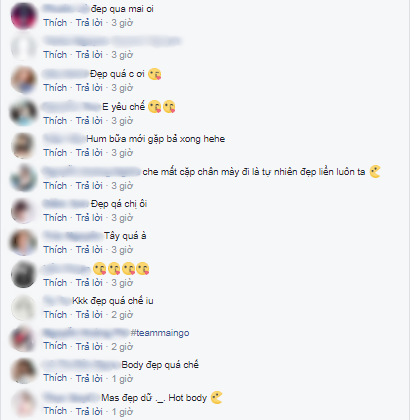
Task: Like the 'đẹp qua mai oi' comment
Action: click(55, 23)
